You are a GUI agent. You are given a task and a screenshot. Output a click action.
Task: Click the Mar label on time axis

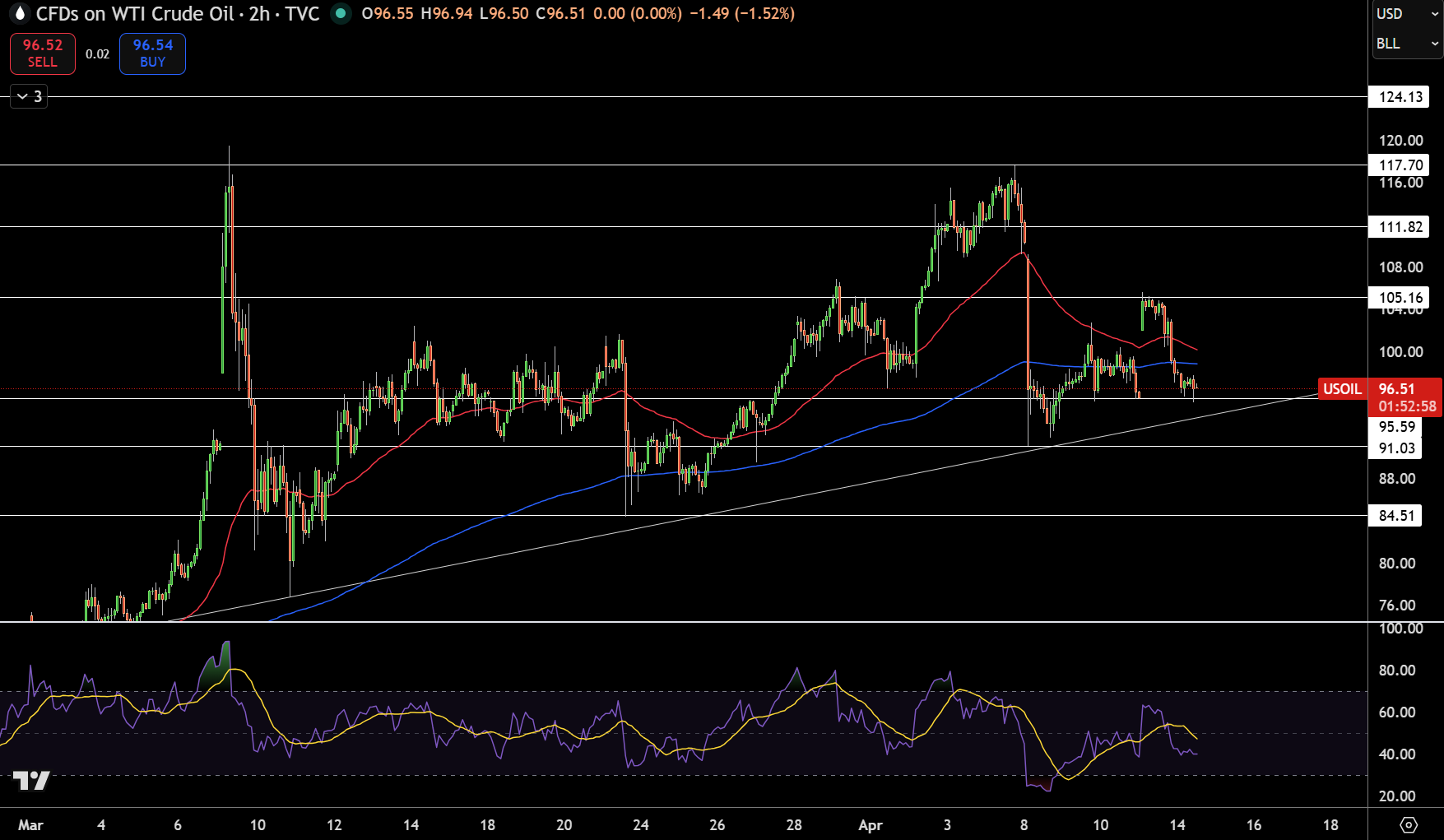(30, 825)
